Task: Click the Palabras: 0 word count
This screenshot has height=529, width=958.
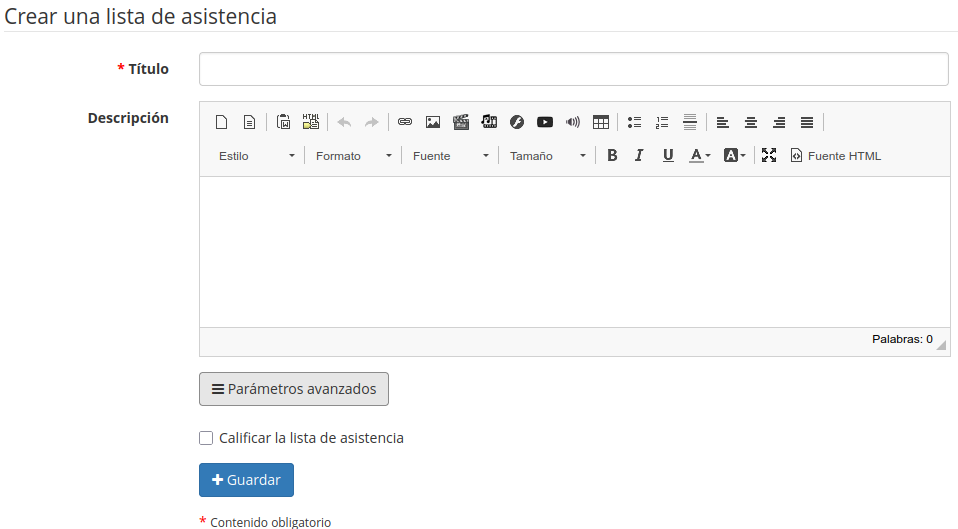Action: tap(902, 339)
